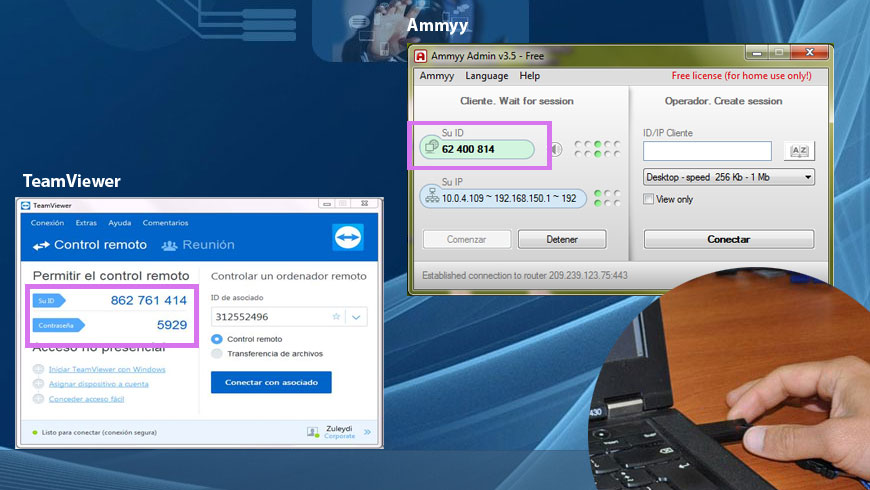Close the Ammyy Admin window
Image resolution: width=870 pixels, height=490 pixels.
pyautogui.click(x=810, y=52)
